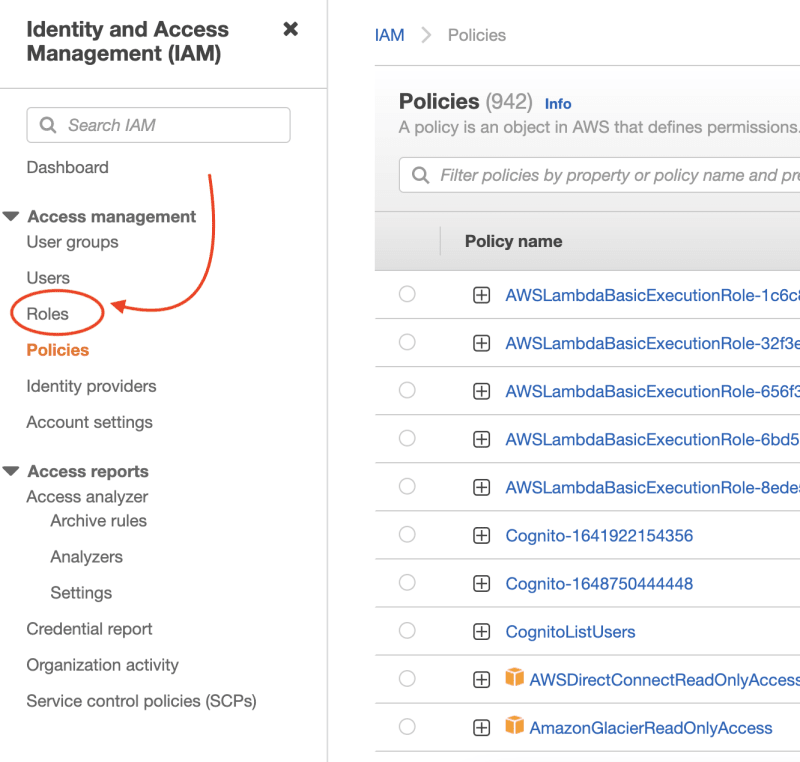Open the Dashboard page
This screenshot has width=800, height=762.
[67, 167]
